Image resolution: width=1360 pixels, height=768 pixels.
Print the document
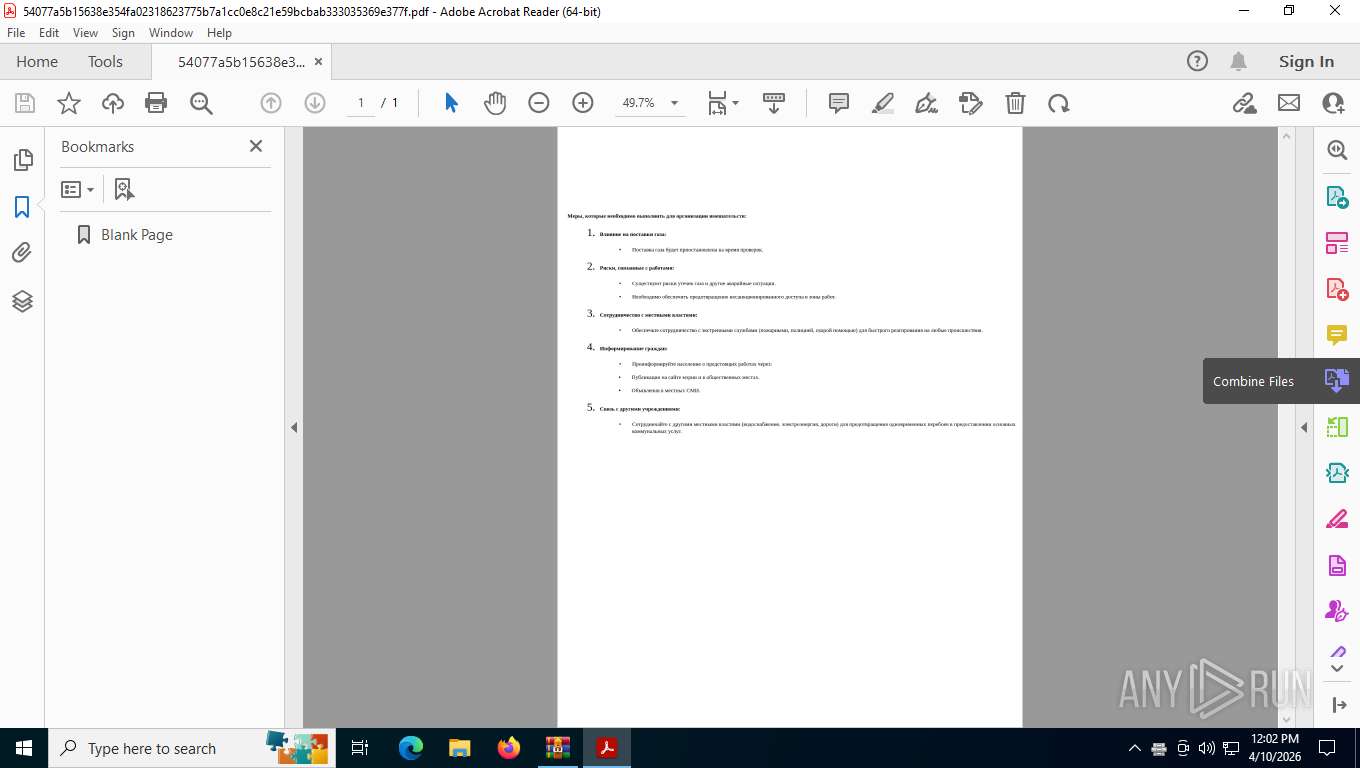156,103
